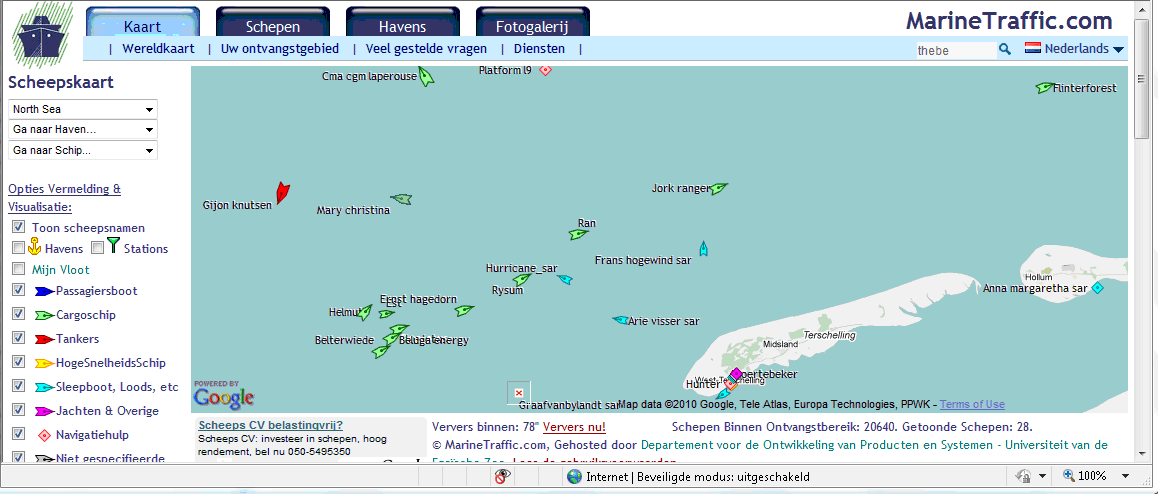Uncheck the Passagiersboot checkbox
The width and height of the screenshot is (1158, 494).
pos(18,290)
